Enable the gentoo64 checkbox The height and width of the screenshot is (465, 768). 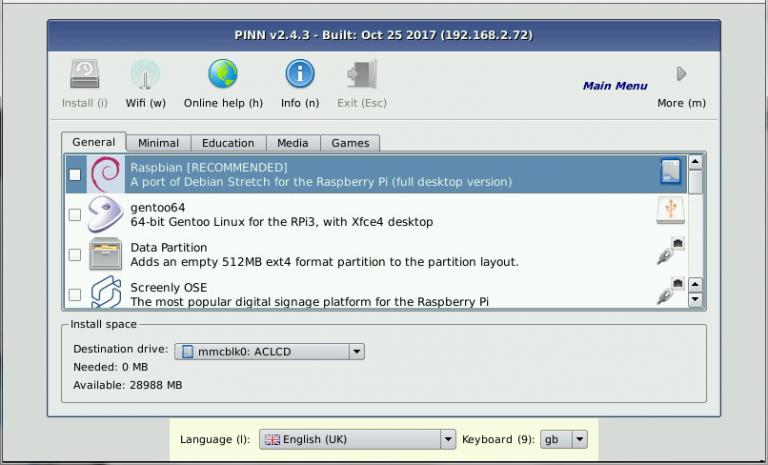75,214
